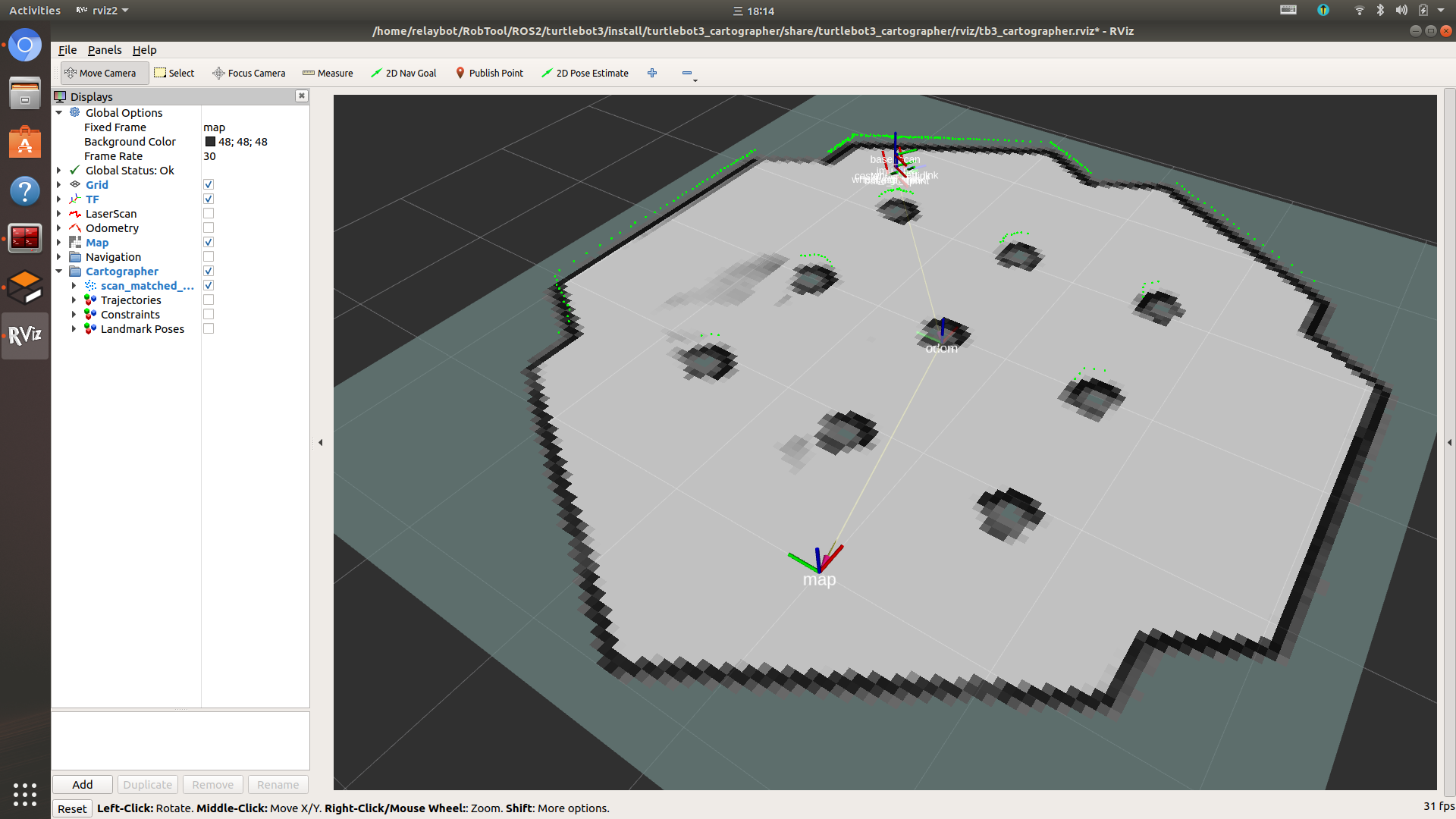The width and height of the screenshot is (1456, 819).
Task: Activate the 2D Pose Estimate tool
Action: (585, 73)
